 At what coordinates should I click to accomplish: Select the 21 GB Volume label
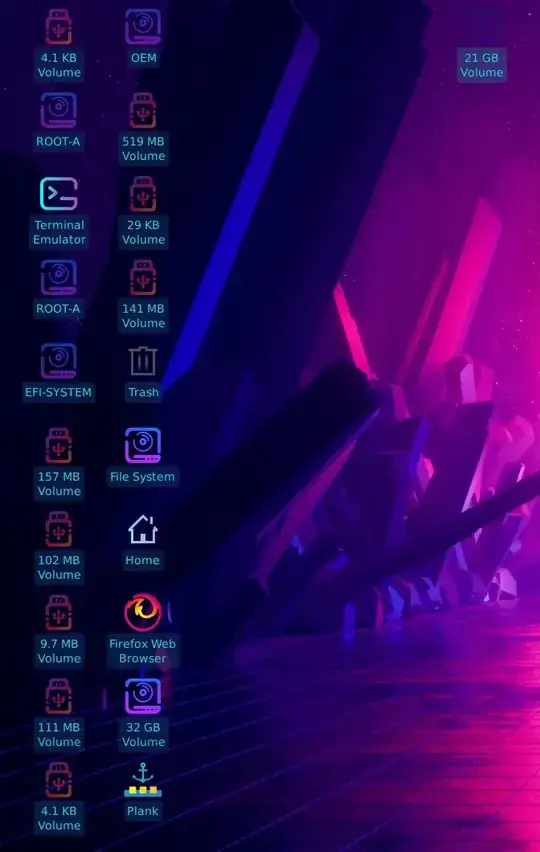[x=481, y=65]
